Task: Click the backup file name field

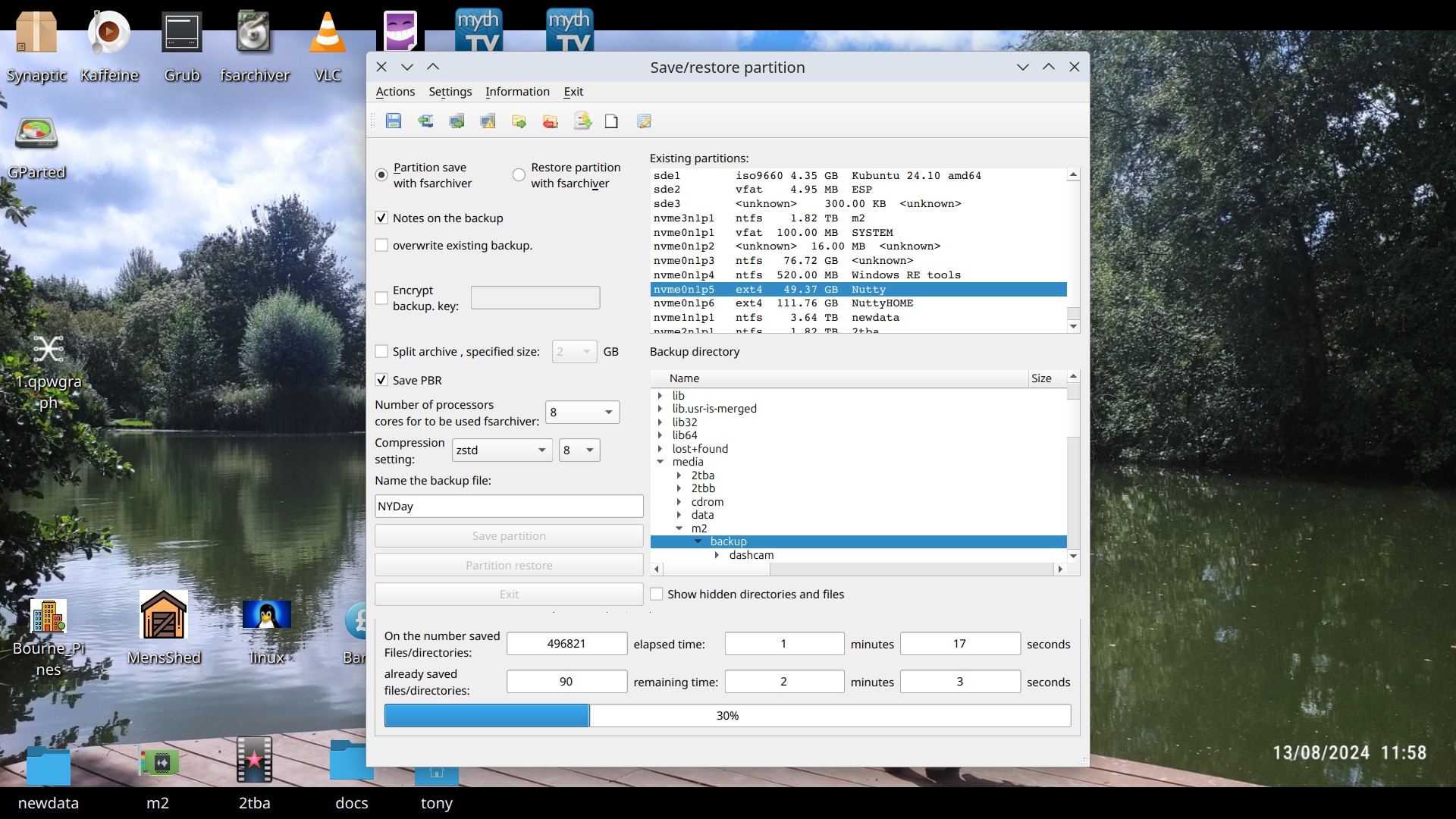Action: tap(509, 507)
